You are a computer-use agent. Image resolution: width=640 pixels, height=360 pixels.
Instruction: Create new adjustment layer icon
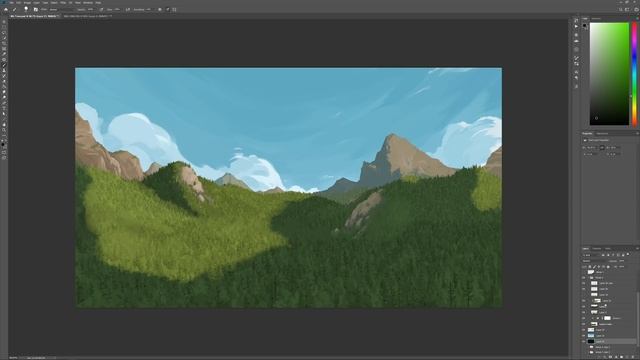click(616, 357)
